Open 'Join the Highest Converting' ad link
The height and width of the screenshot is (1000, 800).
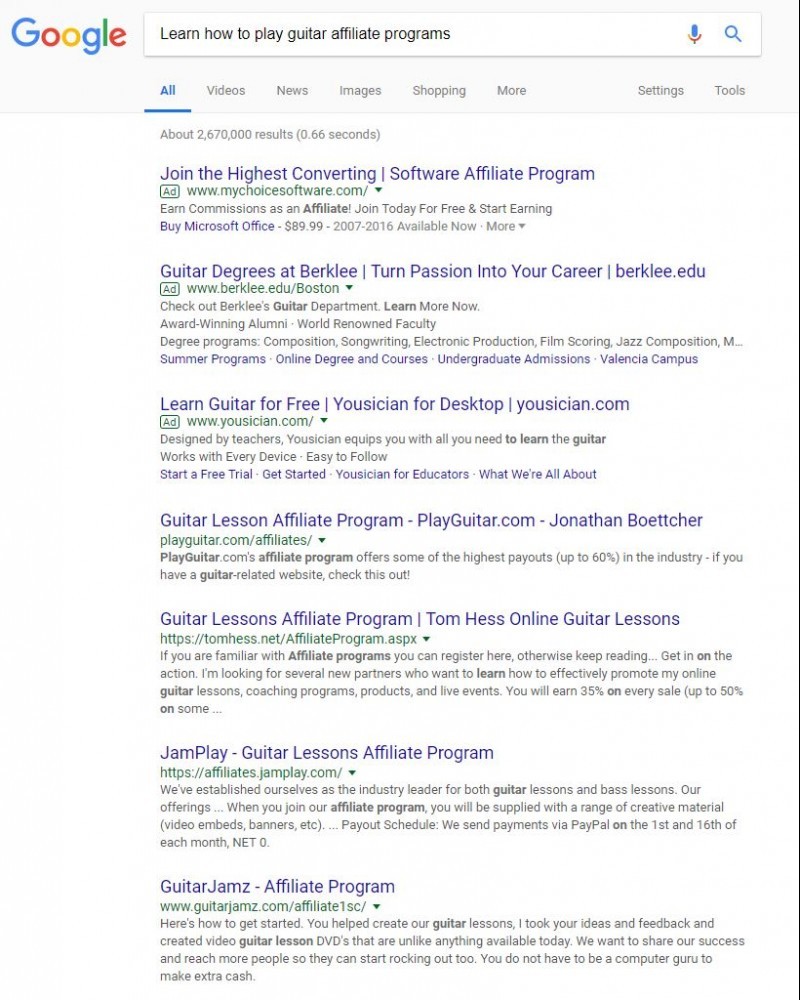click(x=377, y=173)
